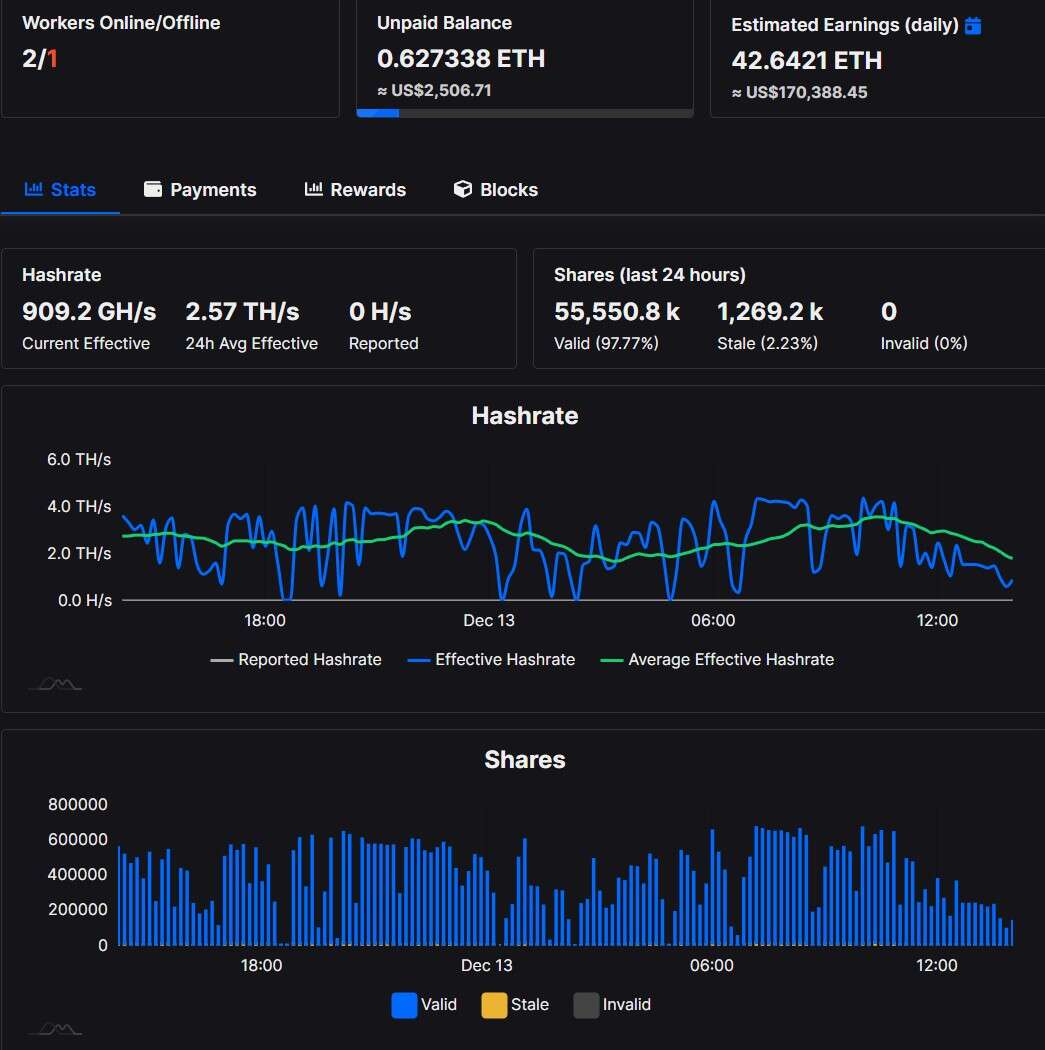Open the Rewards tab
1045x1050 pixels.
click(355, 190)
